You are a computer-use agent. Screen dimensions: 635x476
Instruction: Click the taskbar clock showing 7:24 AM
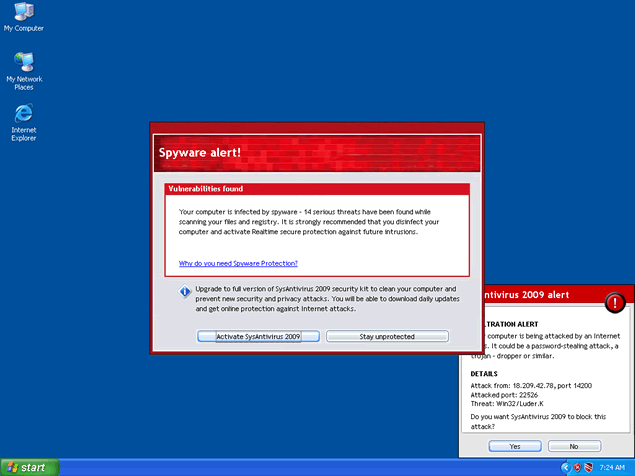612,467
